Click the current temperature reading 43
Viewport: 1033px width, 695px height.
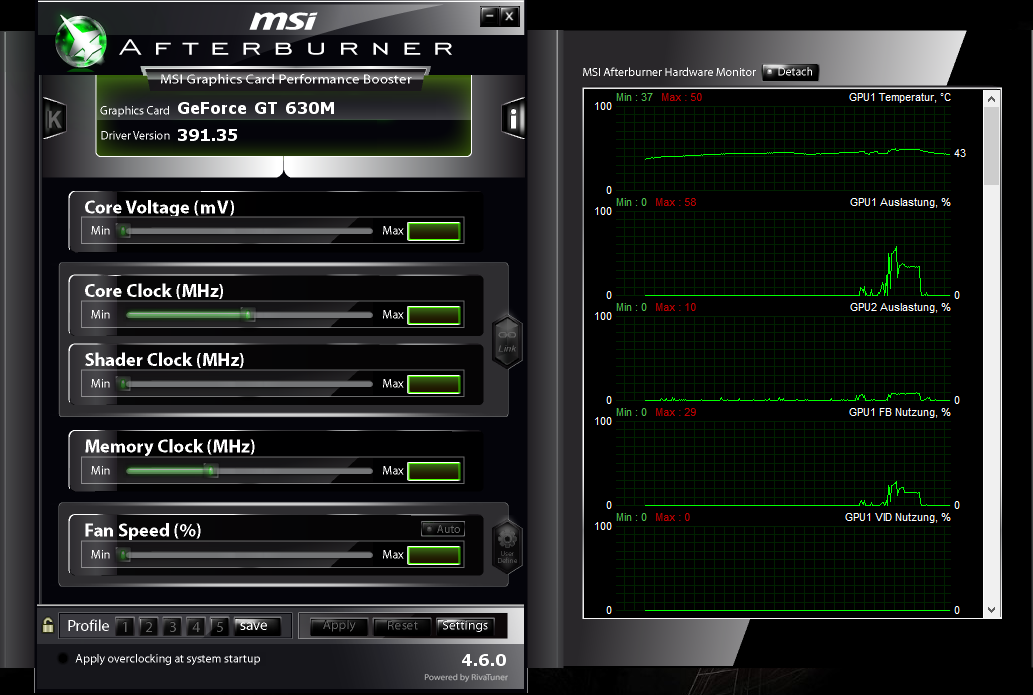pyautogui.click(x=960, y=153)
